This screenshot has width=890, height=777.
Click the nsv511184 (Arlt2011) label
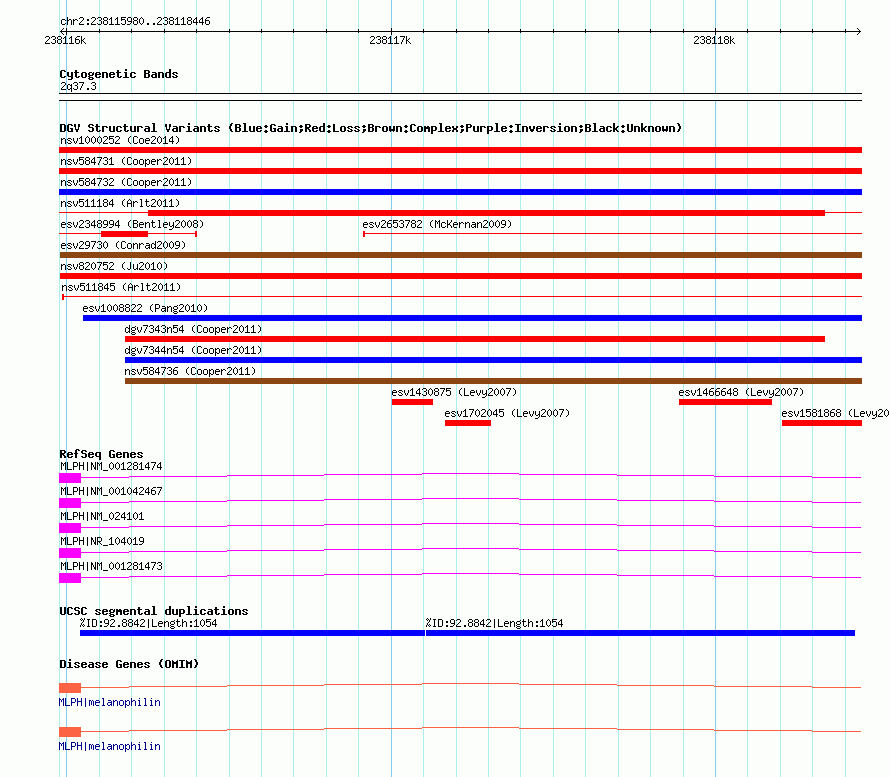pyautogui.click(x=120, y=203)
